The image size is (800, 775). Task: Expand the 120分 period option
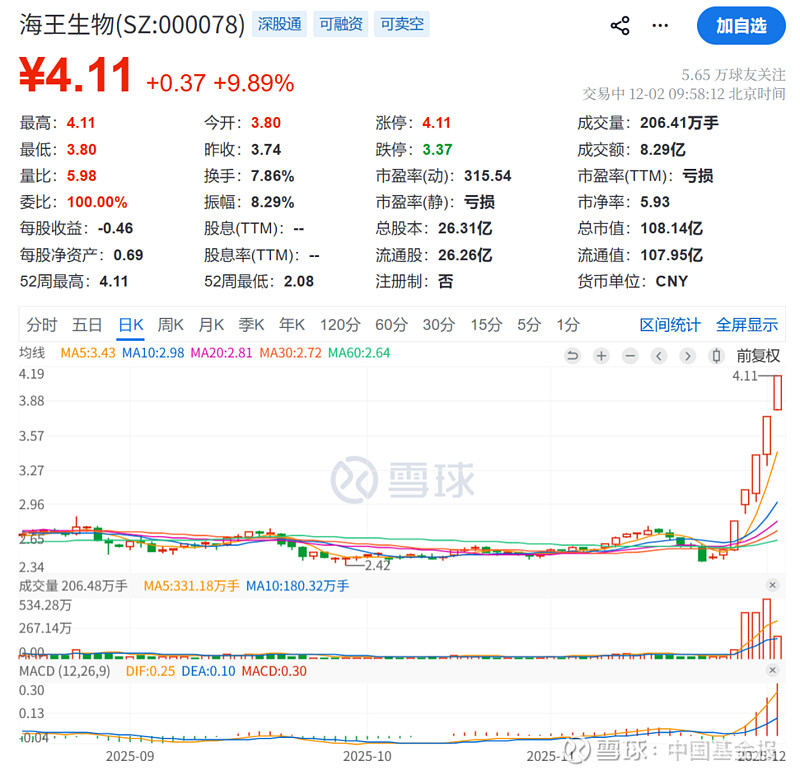(340, 324)
